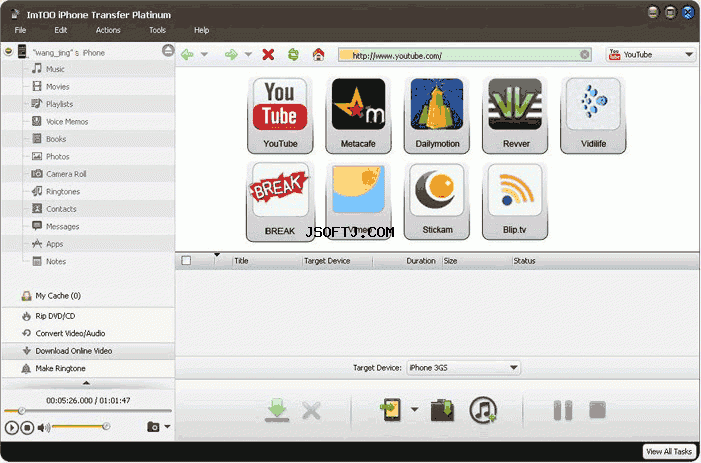Expand the player panel with up arrow

coord(86,383)
